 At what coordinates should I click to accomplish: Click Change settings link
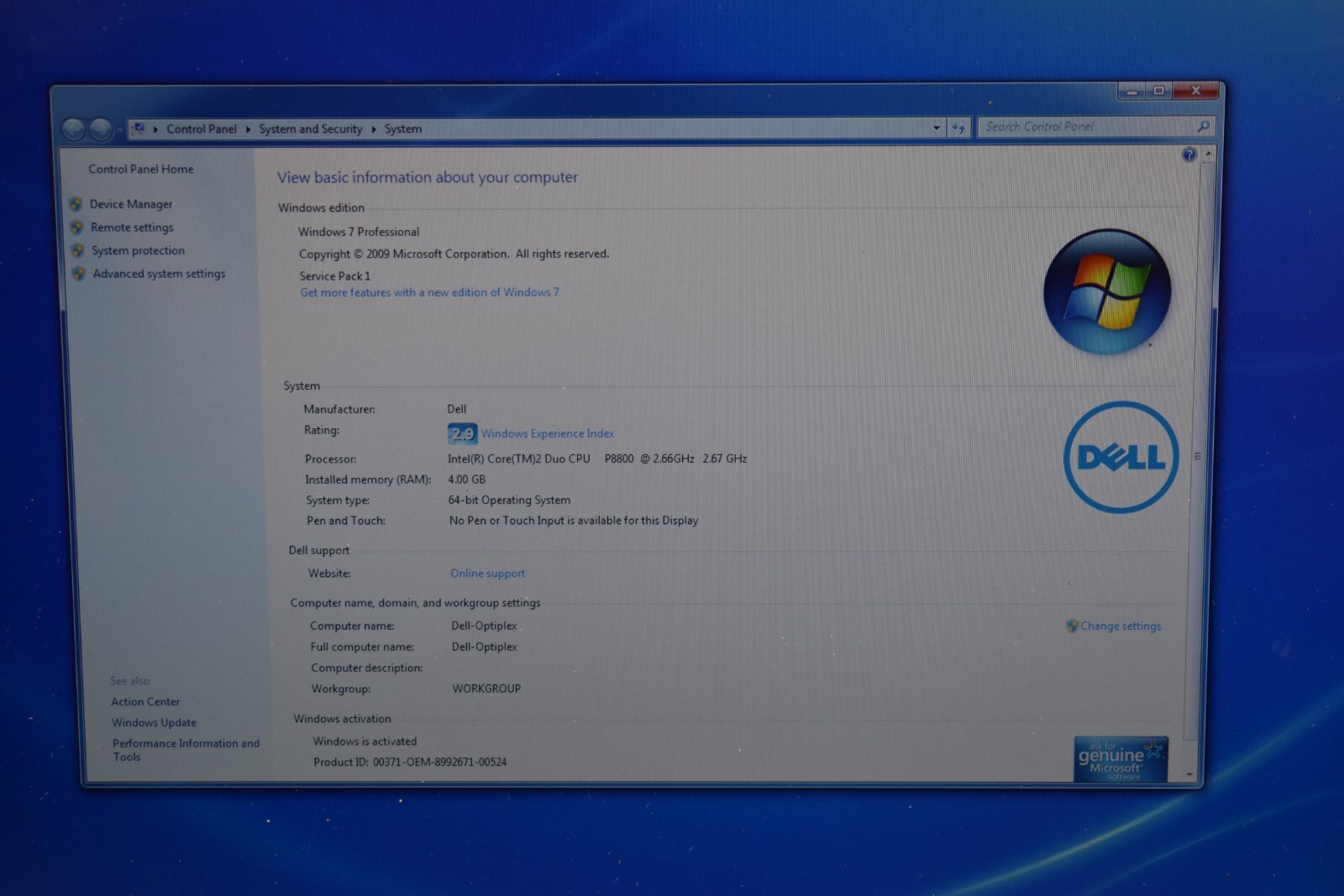coord(1121,626)
